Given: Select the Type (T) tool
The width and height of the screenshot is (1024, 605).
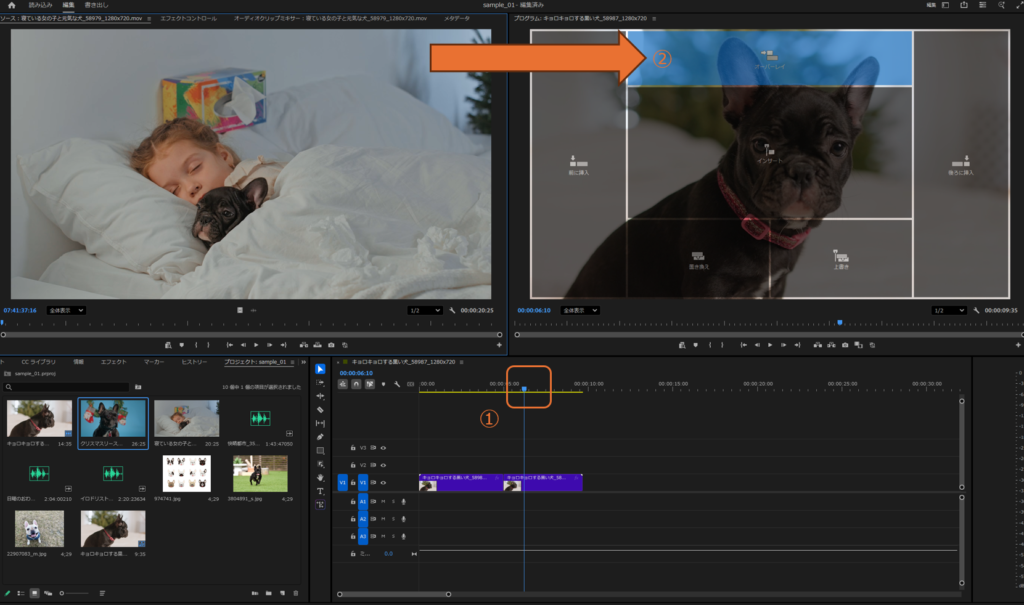Looking at the screenshot, I should pos(320,492).
